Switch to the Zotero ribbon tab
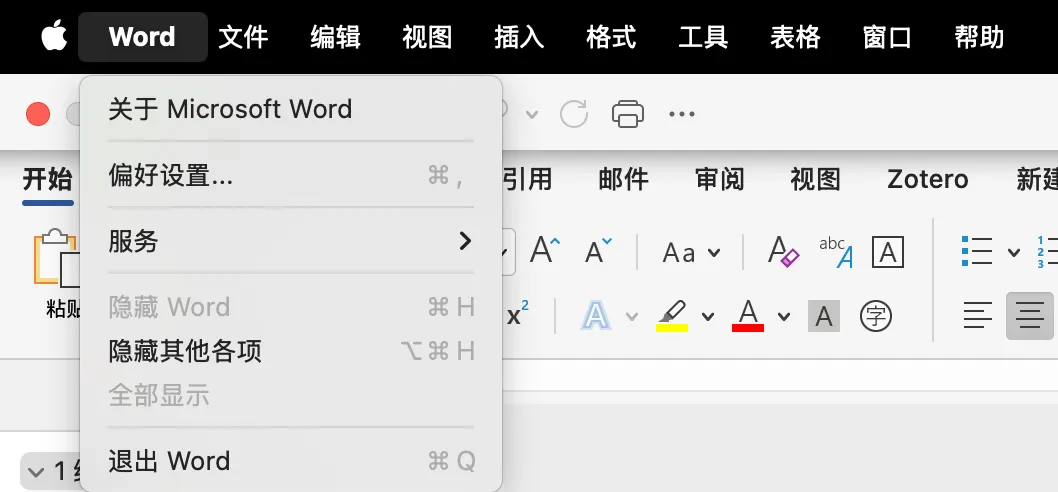The height and width of the screenshot is (492, 1058). pyautogui.click(x=928, y=180)
